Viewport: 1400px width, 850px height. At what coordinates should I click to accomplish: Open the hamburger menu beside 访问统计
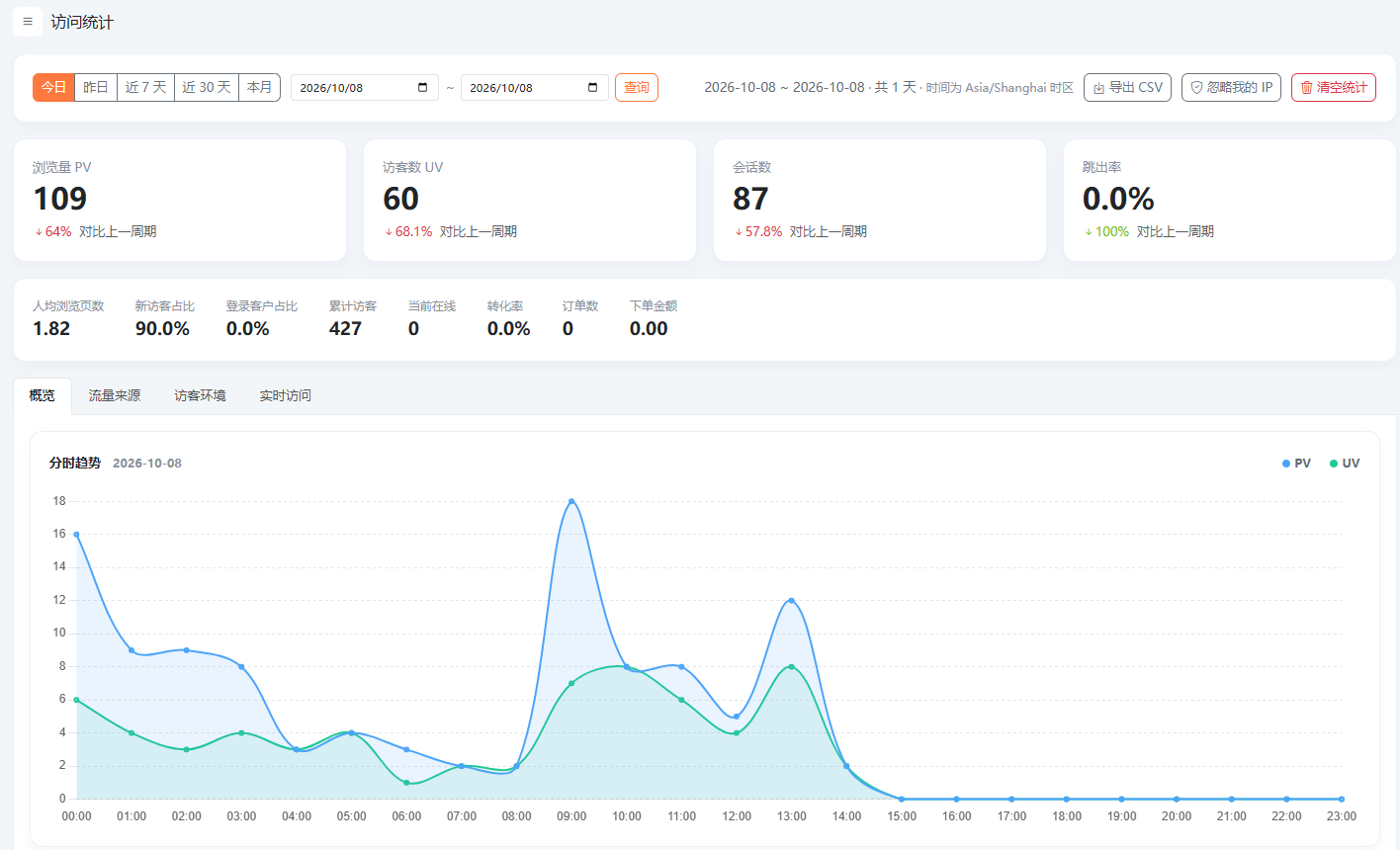28,22
